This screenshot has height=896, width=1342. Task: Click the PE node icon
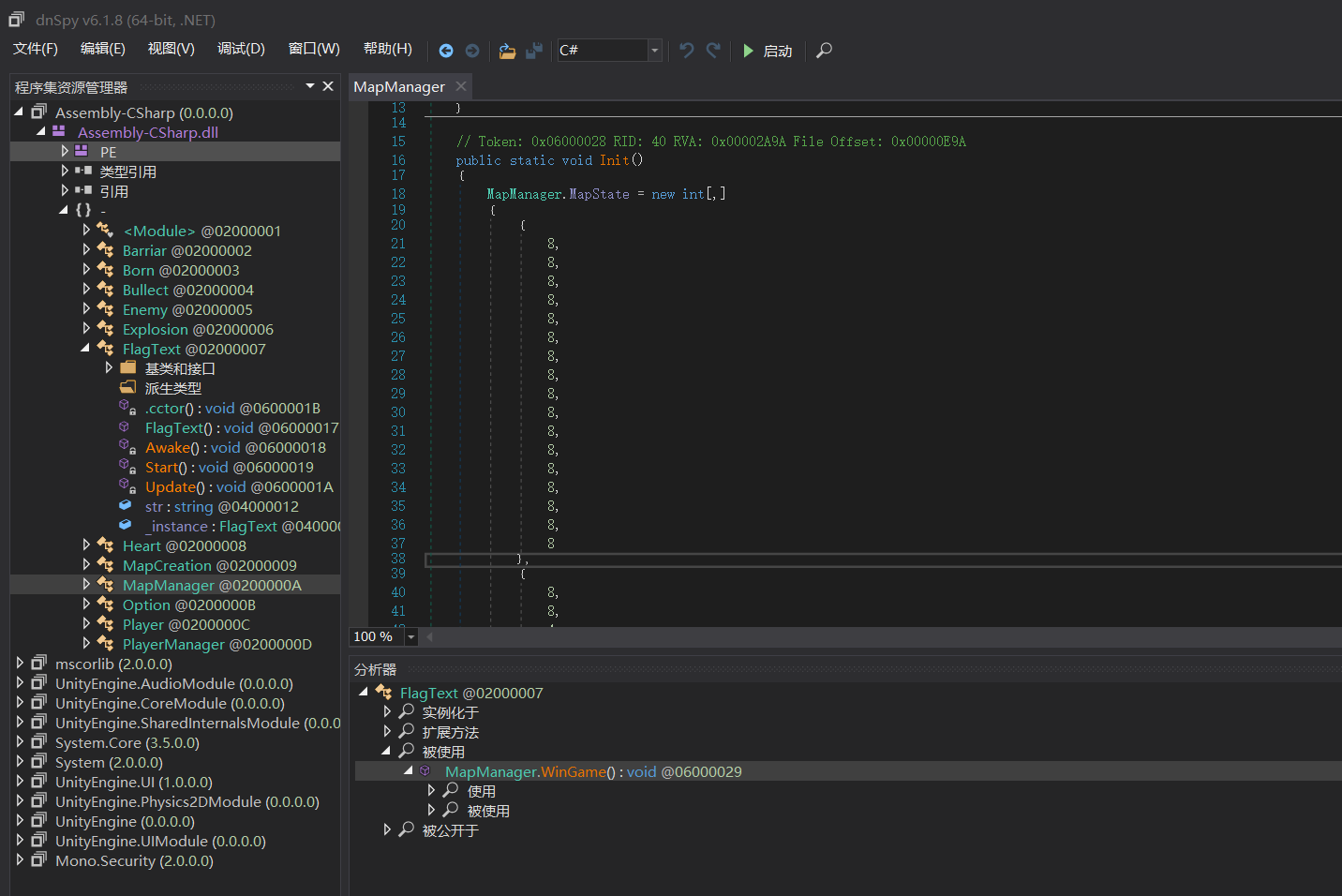click(82, 151)
